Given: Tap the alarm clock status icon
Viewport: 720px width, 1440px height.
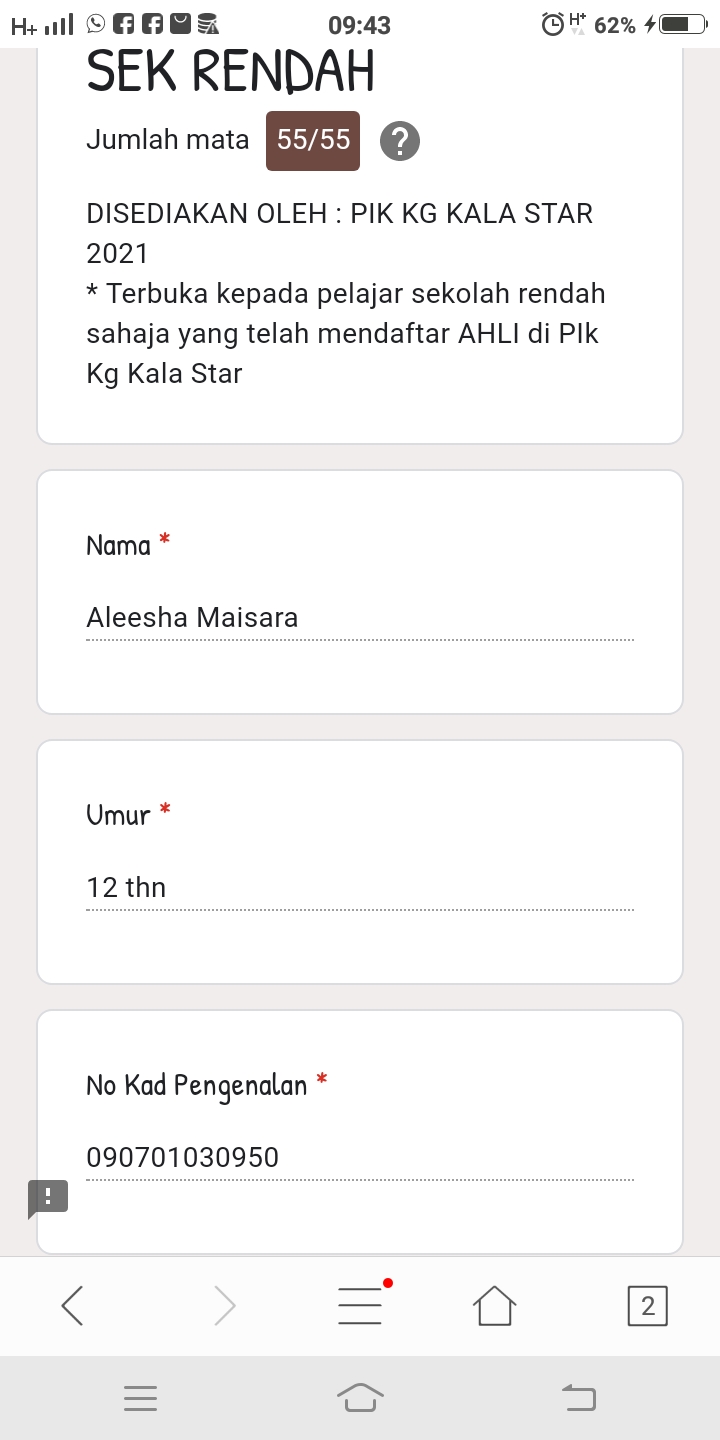Looking at the screenshot, I should (552, 24).
